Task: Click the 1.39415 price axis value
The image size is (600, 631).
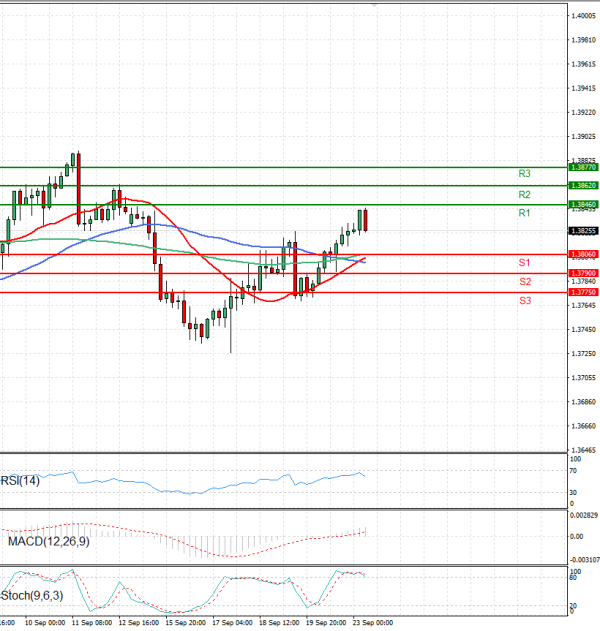Action: pyautogui.click(x=584, y=88)
